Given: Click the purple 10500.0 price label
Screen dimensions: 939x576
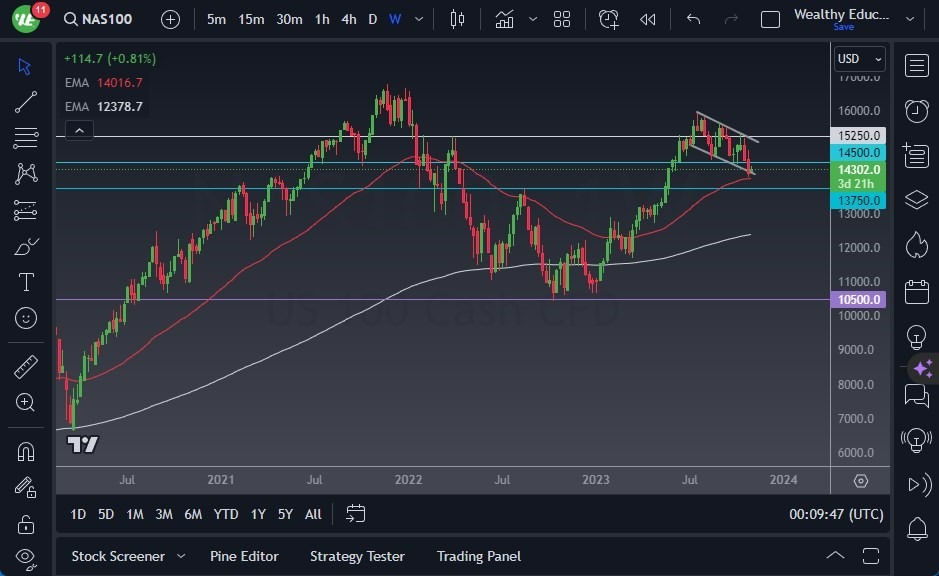Looking at the screenshot, I should tap(858, 298).
